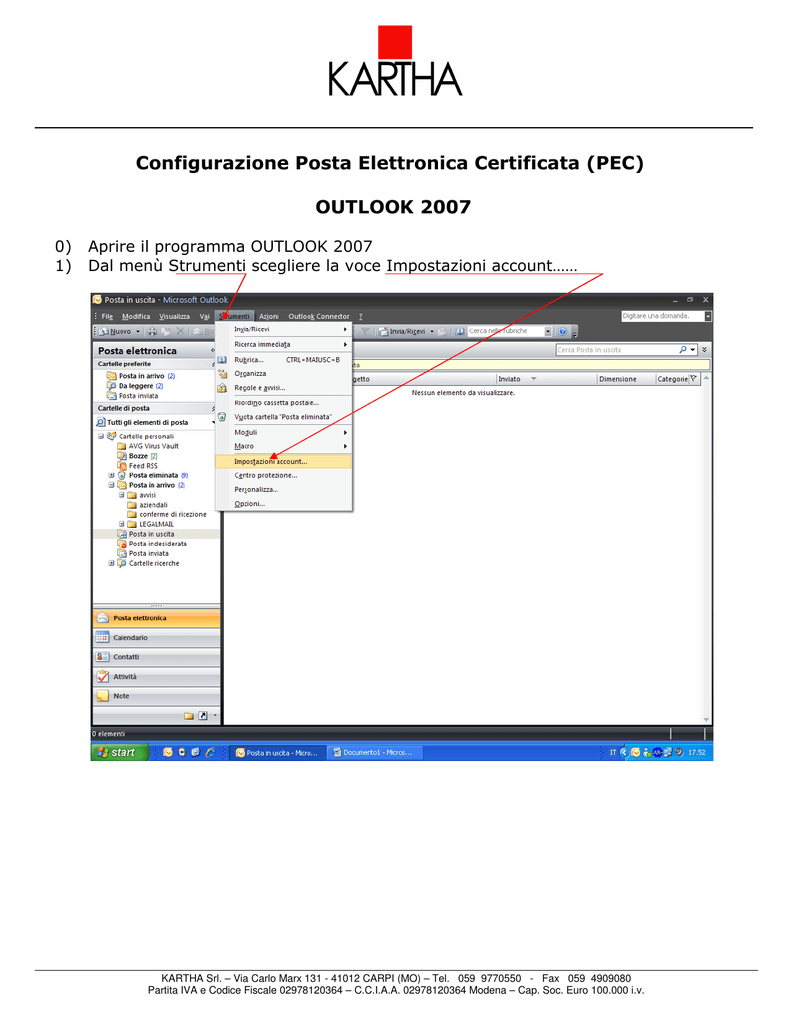Open Feed RSS folder in tree

[x=143, y=466]
